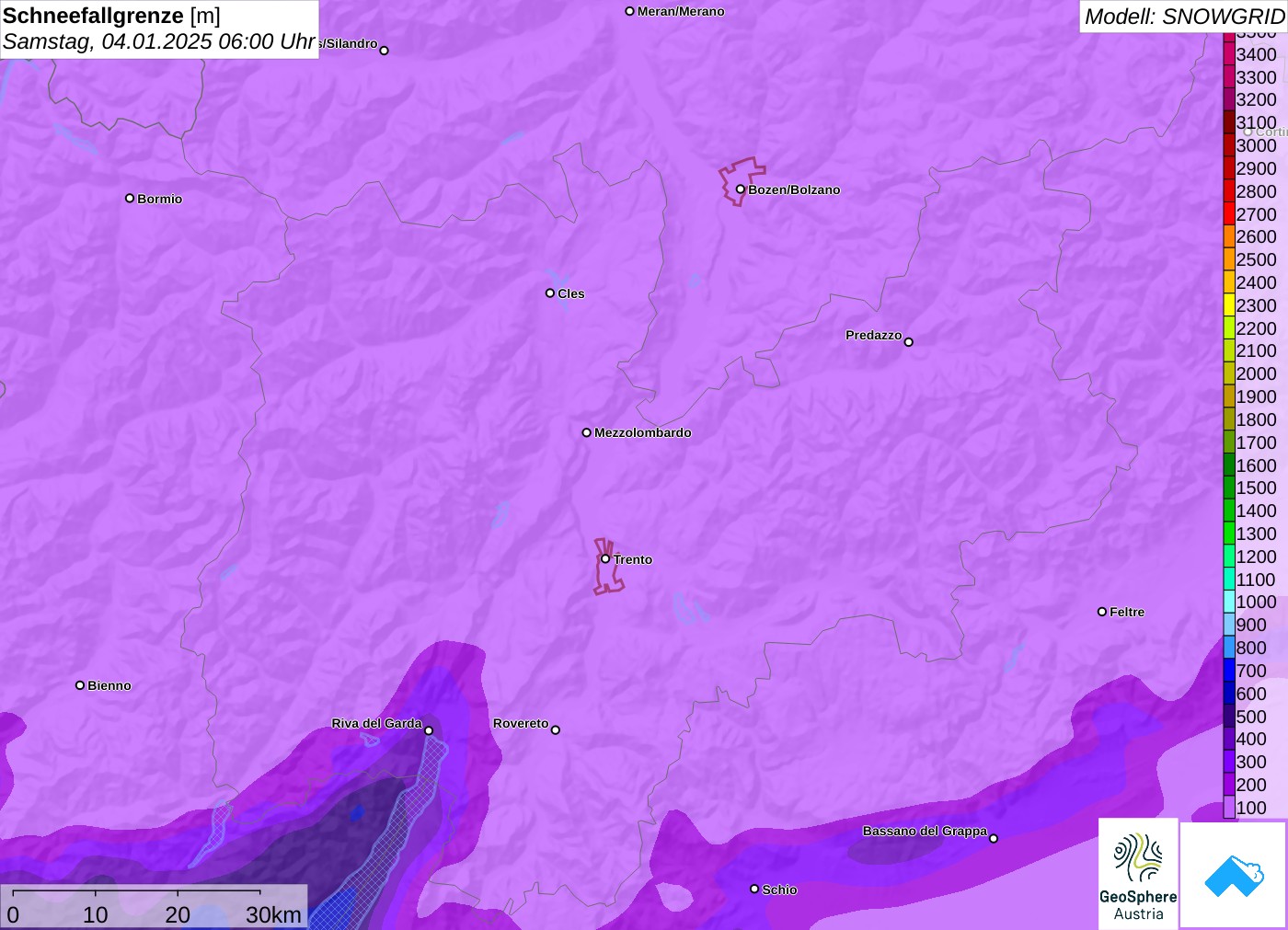Click the Schio city marker
The image size is (1288, 930).
point(754,889)
